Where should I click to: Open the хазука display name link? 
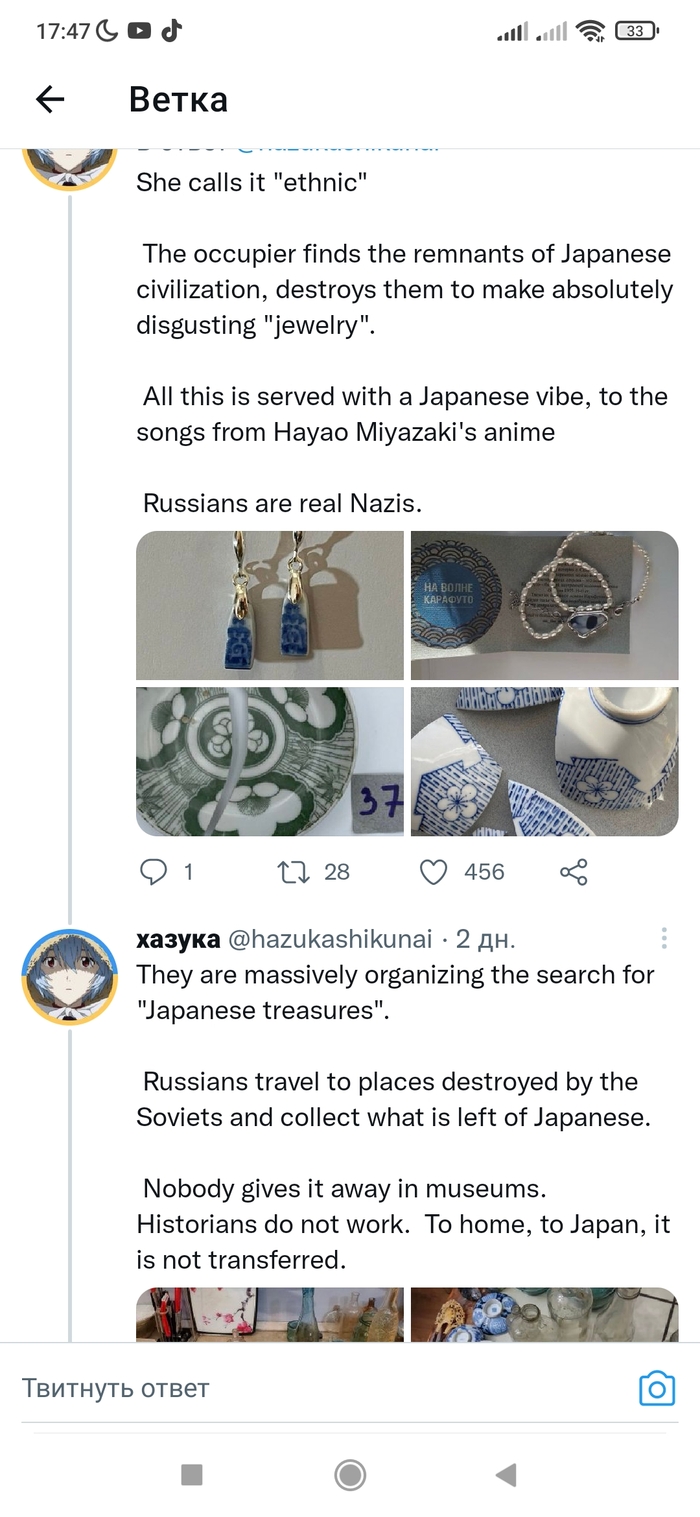click(178, 939)
